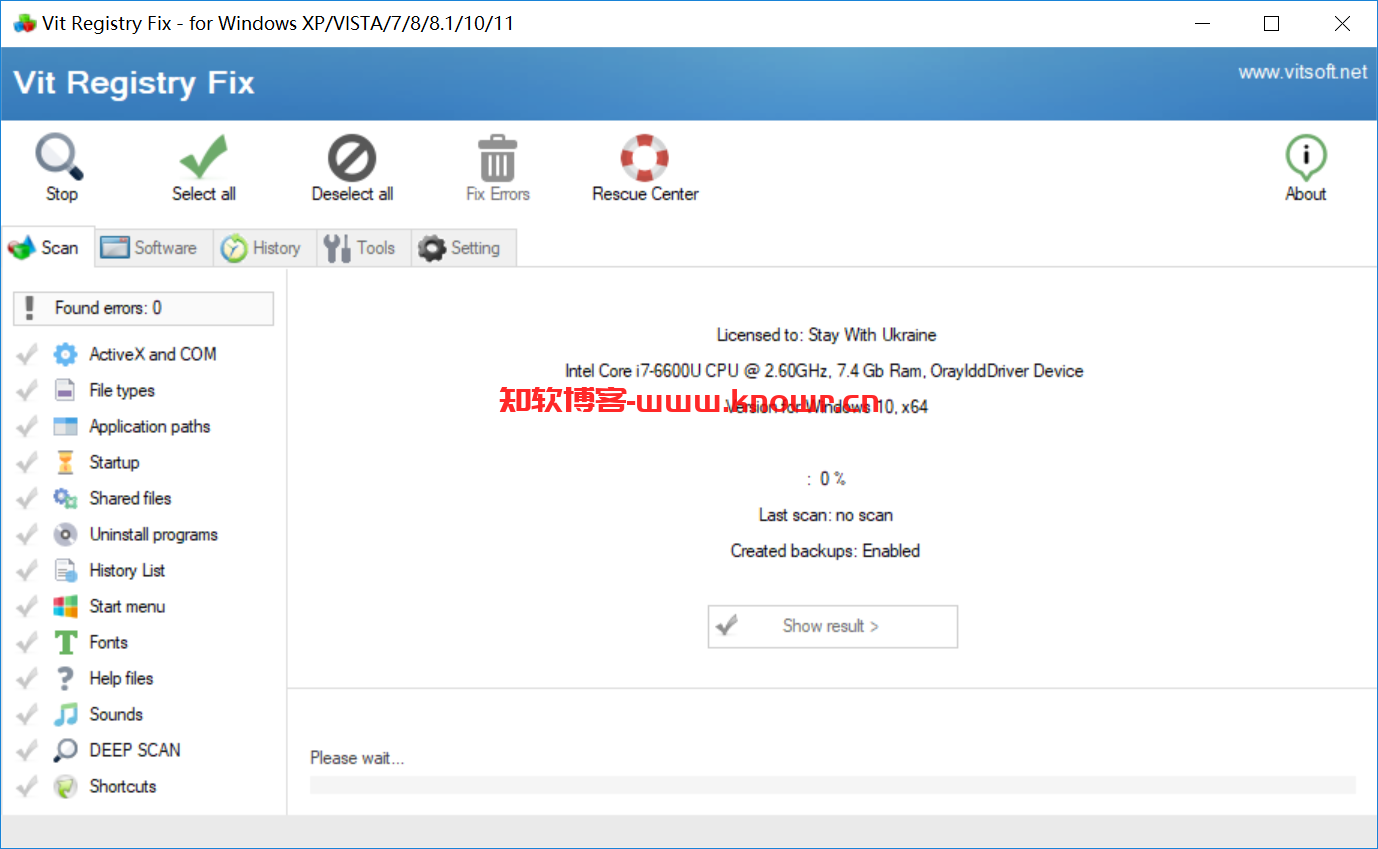Toggle the Shortcuts checkmark
Viewport: 1378px width, 849px height.
pyautogui.click(x=28, y=786)
